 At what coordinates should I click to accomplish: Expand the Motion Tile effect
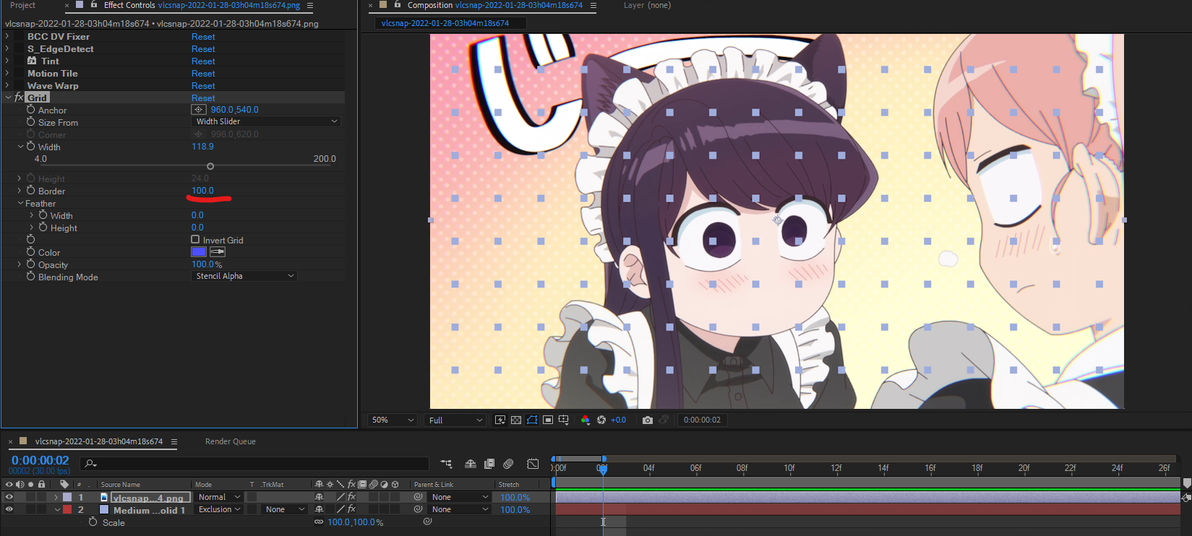[x=8, y=73]
